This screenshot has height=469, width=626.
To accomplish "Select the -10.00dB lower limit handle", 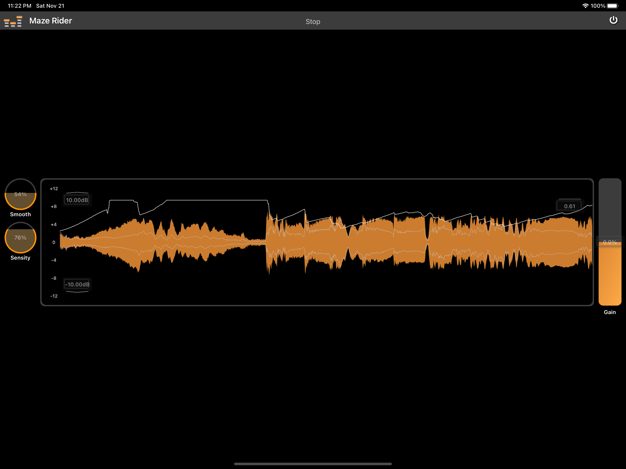I will [77, 284].
